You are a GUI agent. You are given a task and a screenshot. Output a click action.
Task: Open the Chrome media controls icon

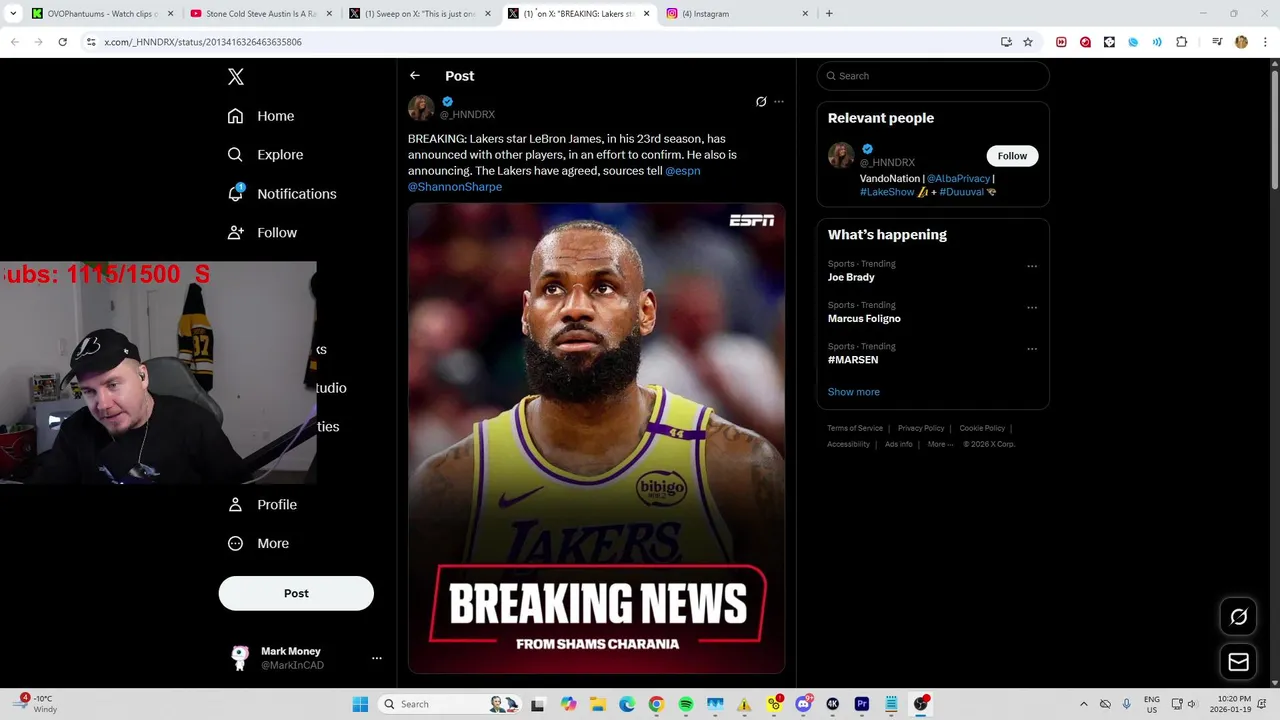pos(1217,42)
